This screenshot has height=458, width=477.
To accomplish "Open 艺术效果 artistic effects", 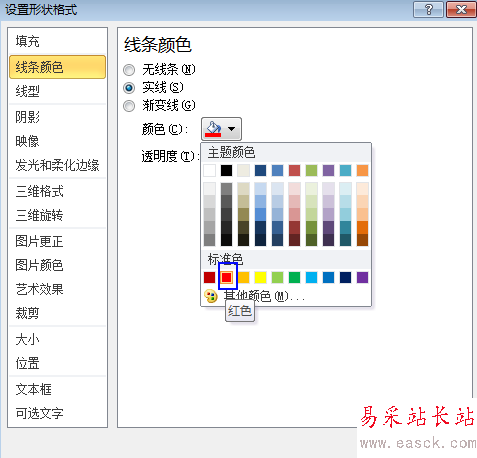I will point(57,289).
